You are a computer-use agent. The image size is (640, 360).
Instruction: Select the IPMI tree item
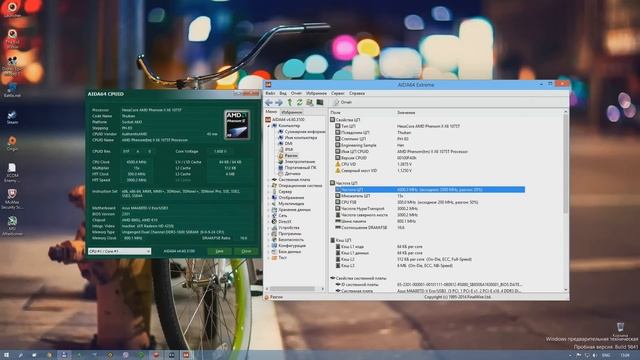[285, 150]
